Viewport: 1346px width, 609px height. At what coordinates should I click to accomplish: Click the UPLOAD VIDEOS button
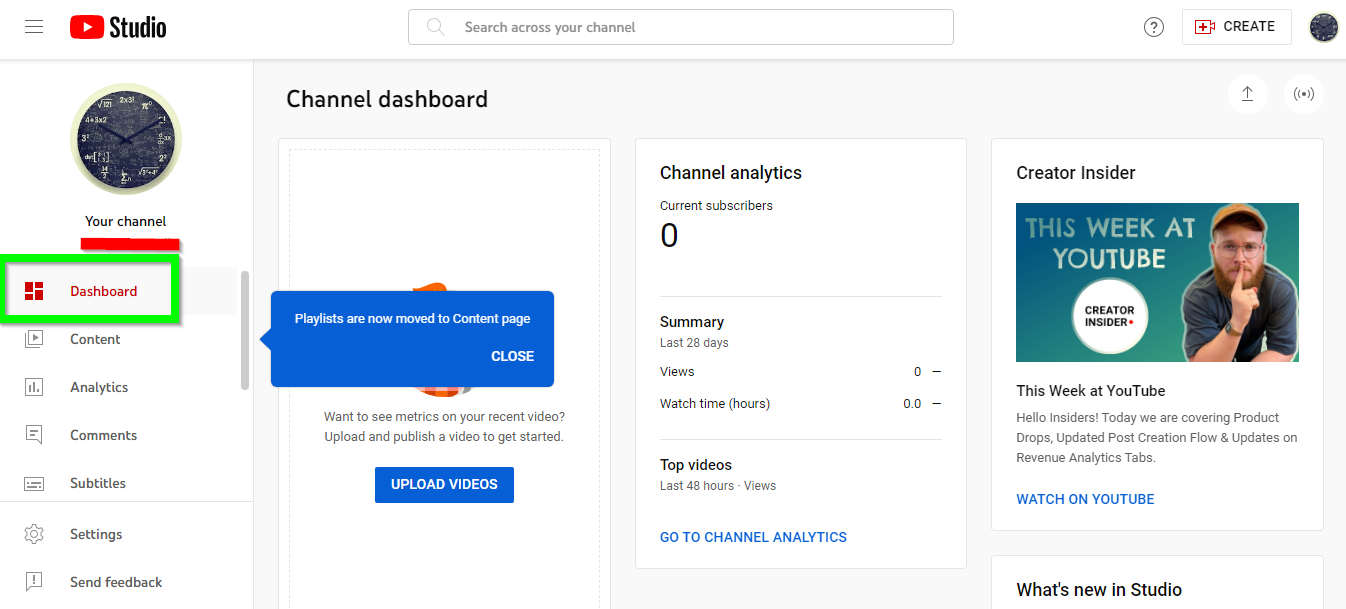click(444, 484)
